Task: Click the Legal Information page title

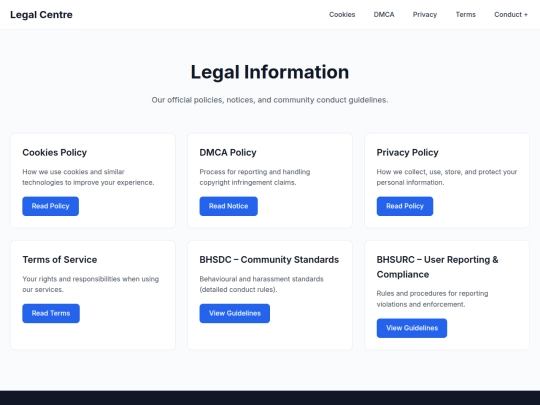Action: pos(270,72)
